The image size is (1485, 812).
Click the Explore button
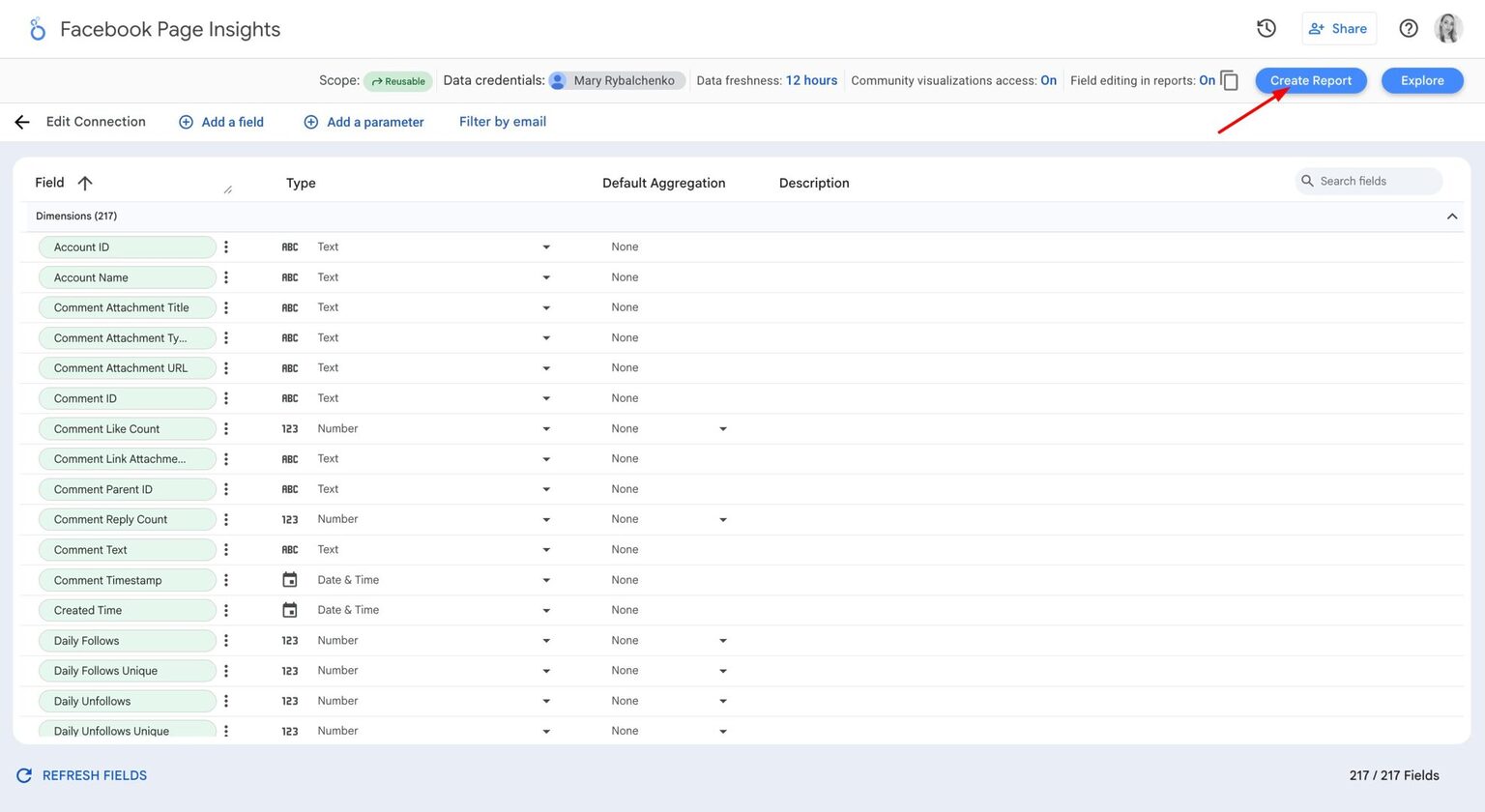click(x=1422, y=80)
